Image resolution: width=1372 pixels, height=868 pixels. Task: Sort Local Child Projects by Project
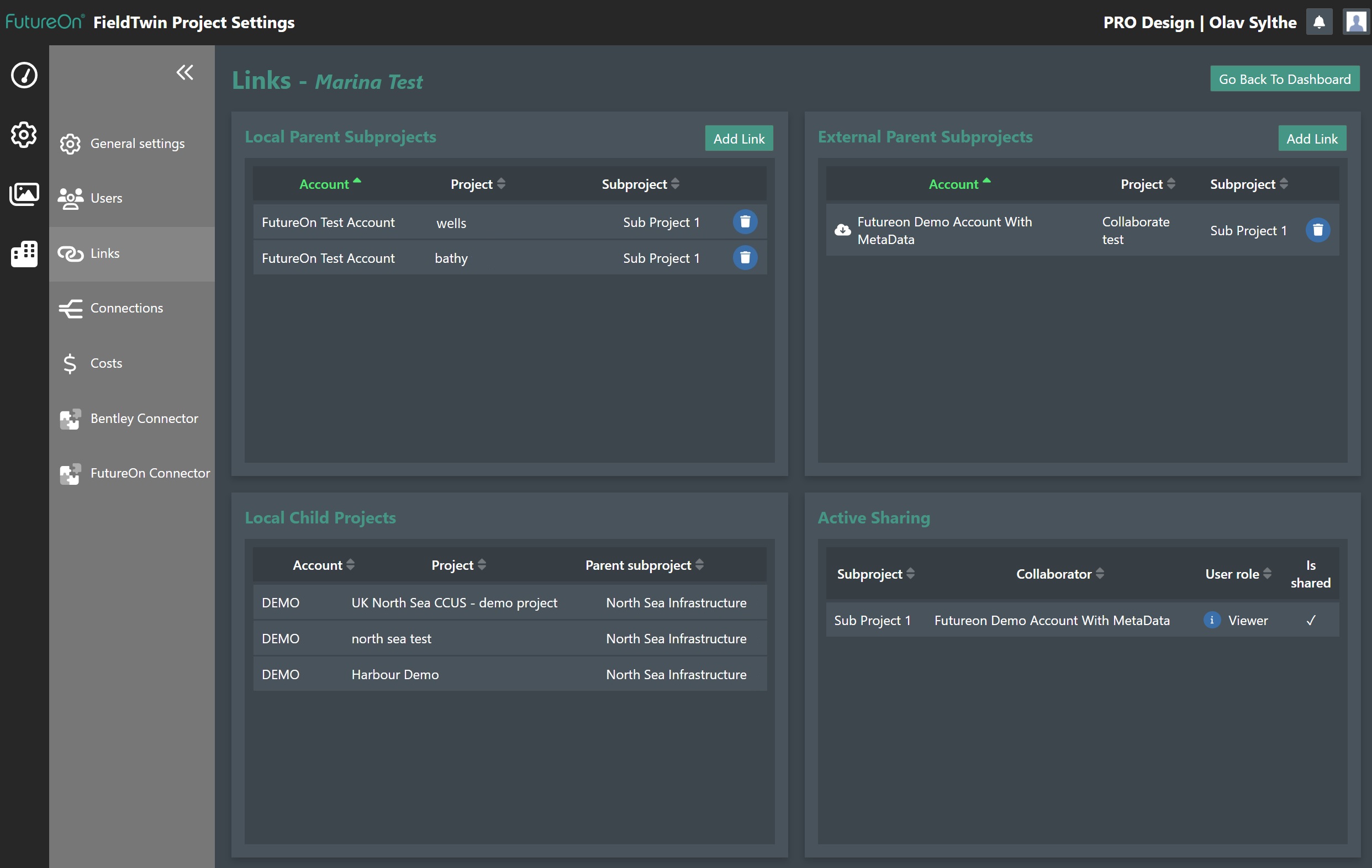(458, 565)
